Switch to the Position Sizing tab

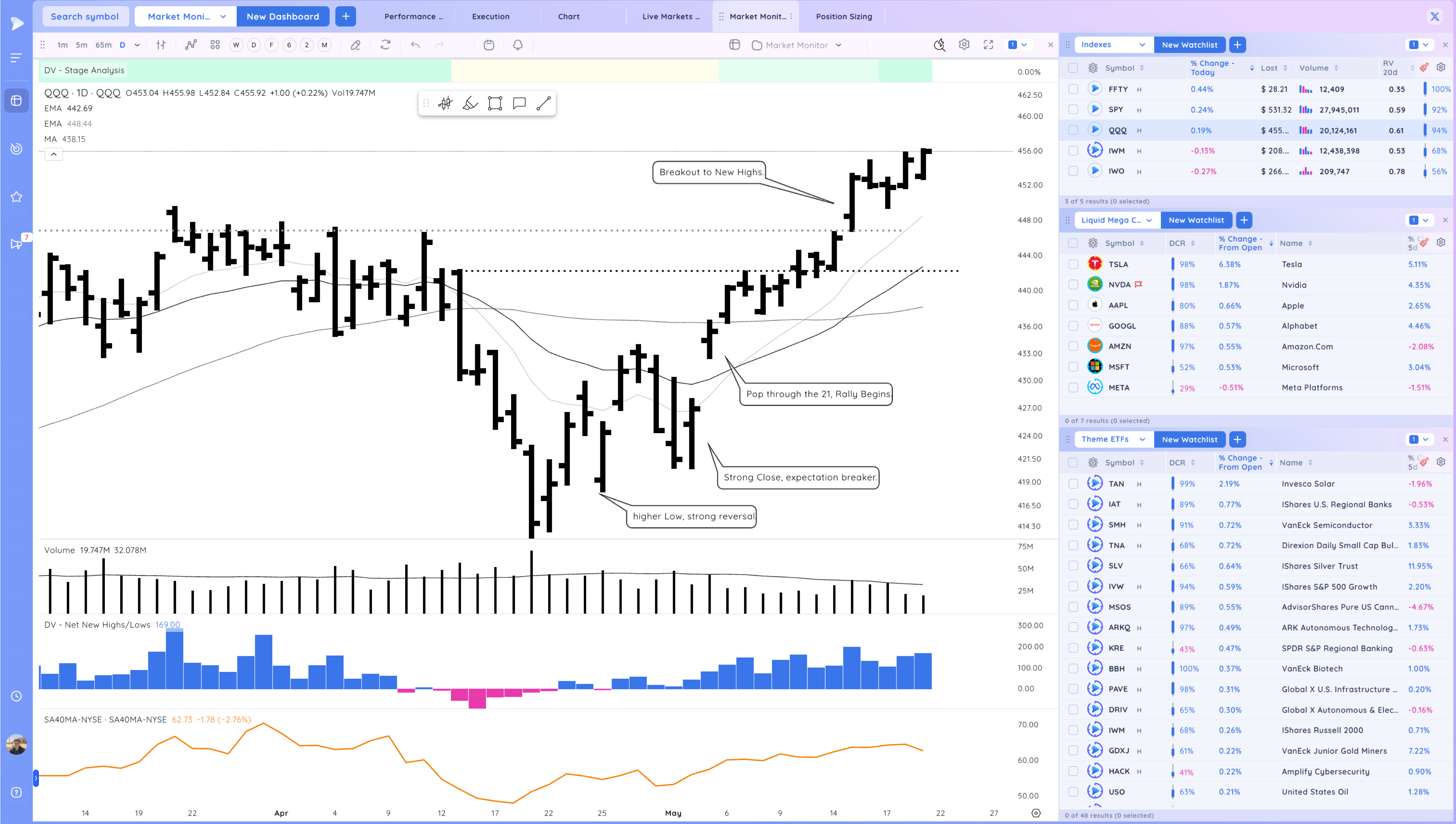pyautogui.click(x=844, y=16)
